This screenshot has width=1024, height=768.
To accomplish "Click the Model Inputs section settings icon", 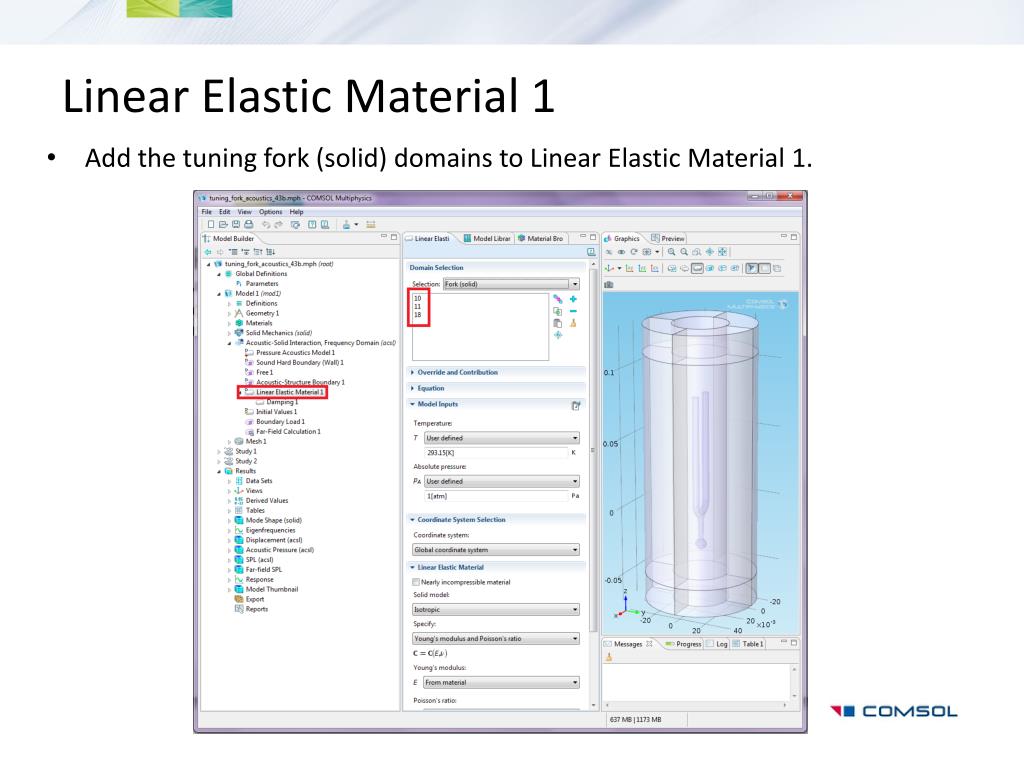I will pos(576,406).
